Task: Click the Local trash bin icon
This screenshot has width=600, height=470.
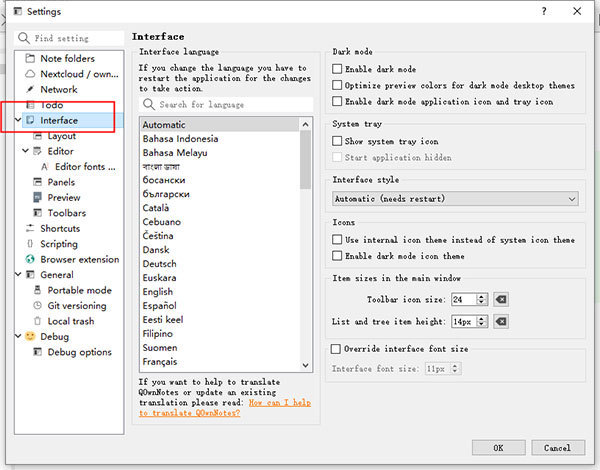Action: pos(38,321)
